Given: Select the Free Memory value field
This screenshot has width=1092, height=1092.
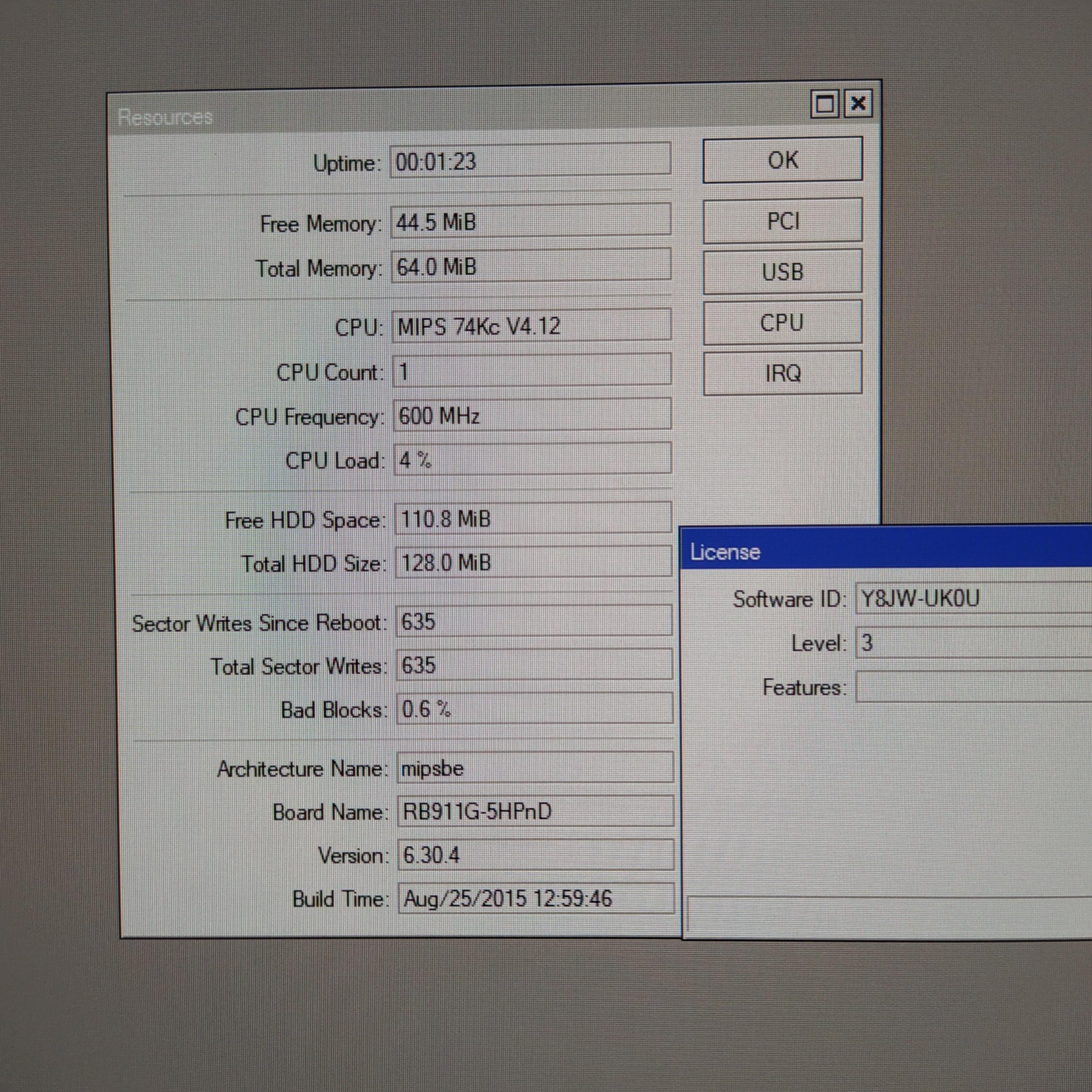Looking at the screenshot, I should 530,221.
